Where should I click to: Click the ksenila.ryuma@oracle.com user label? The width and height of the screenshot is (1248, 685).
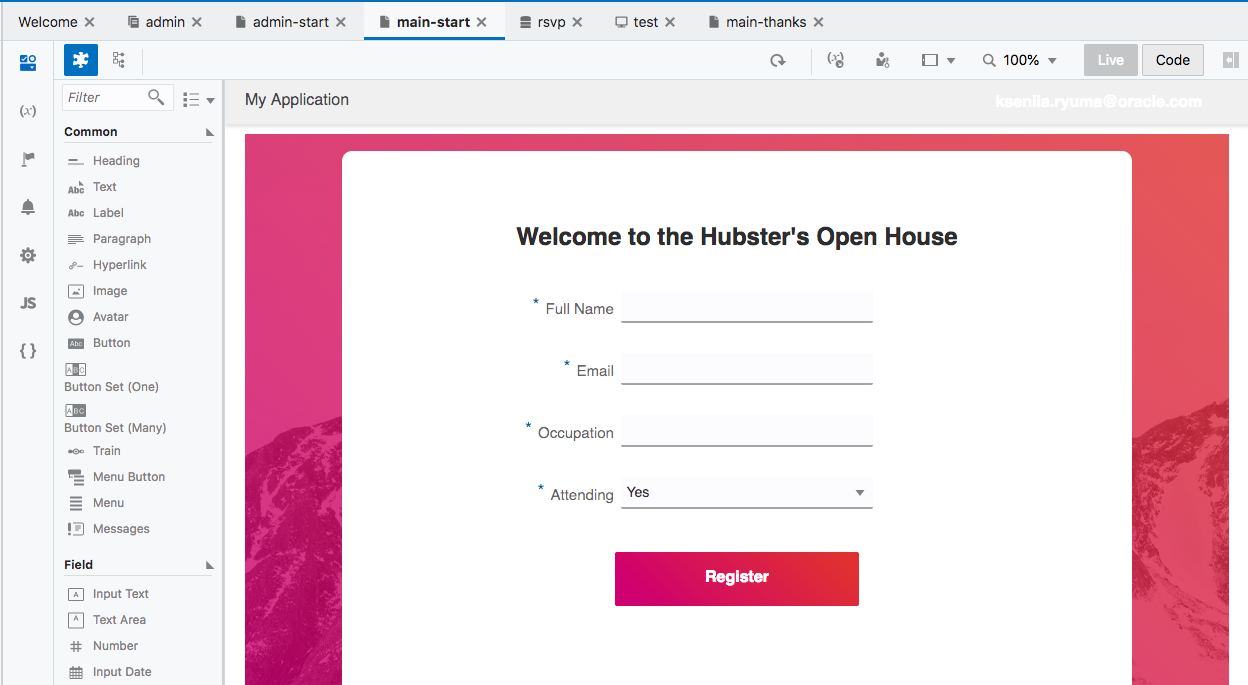(1098, 102)
